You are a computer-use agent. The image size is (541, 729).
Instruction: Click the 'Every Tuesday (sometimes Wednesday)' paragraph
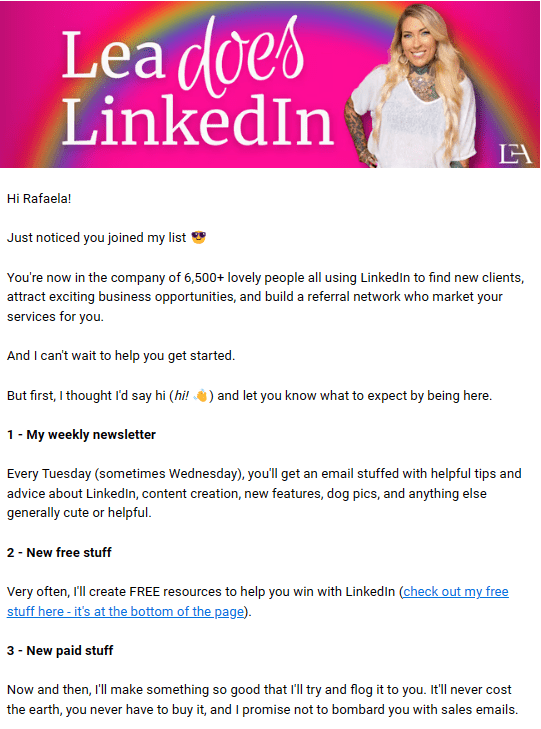(x=264, y=493)
